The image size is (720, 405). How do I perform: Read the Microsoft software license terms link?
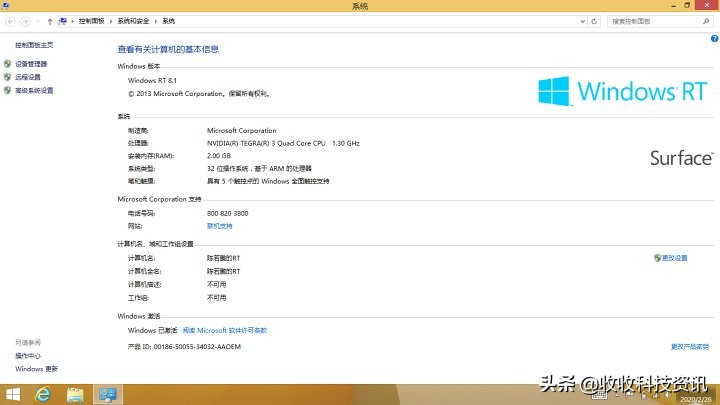[x=225, y=330]
